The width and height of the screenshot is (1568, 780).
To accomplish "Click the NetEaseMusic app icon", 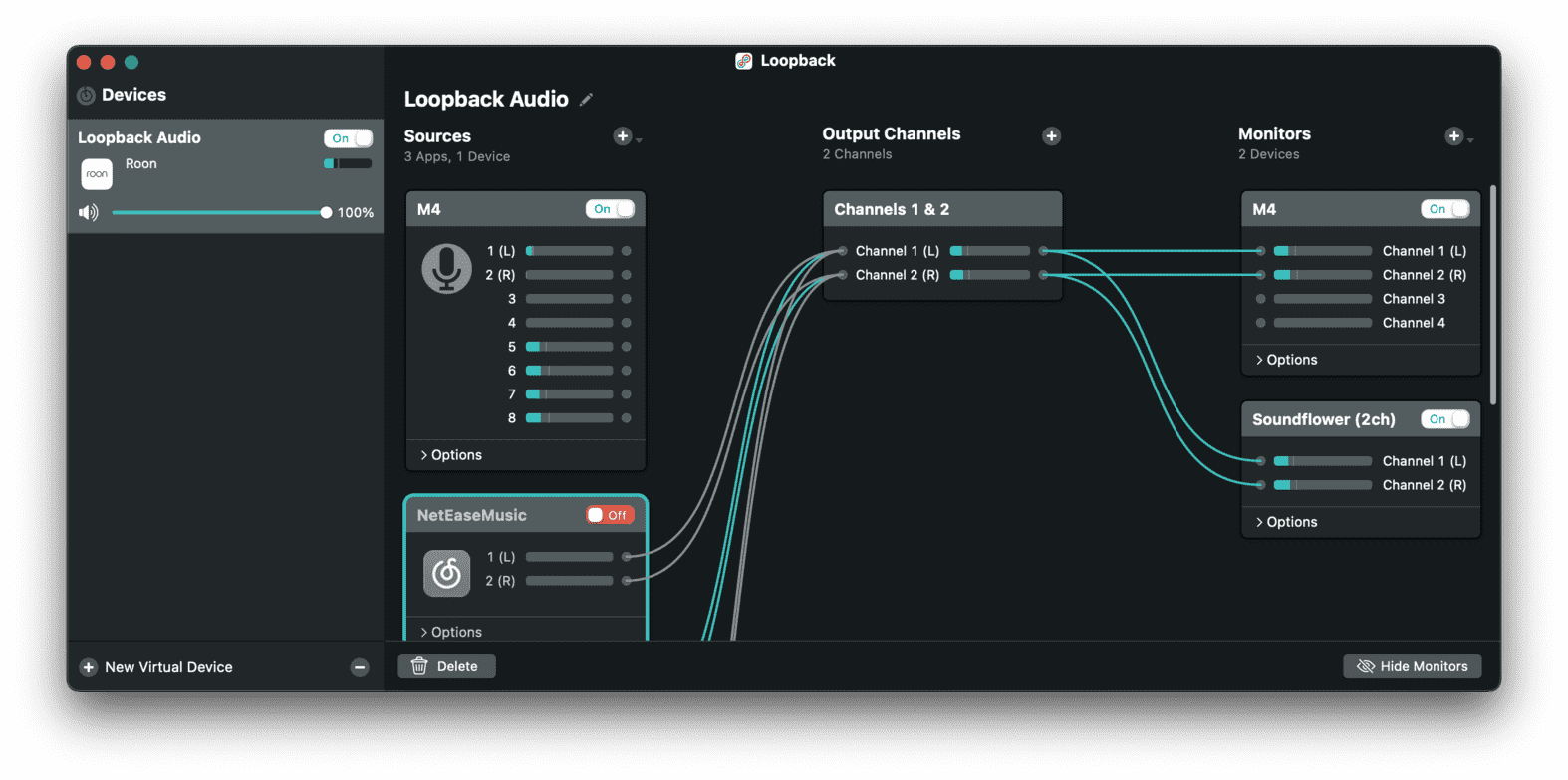I will [446, 573].
